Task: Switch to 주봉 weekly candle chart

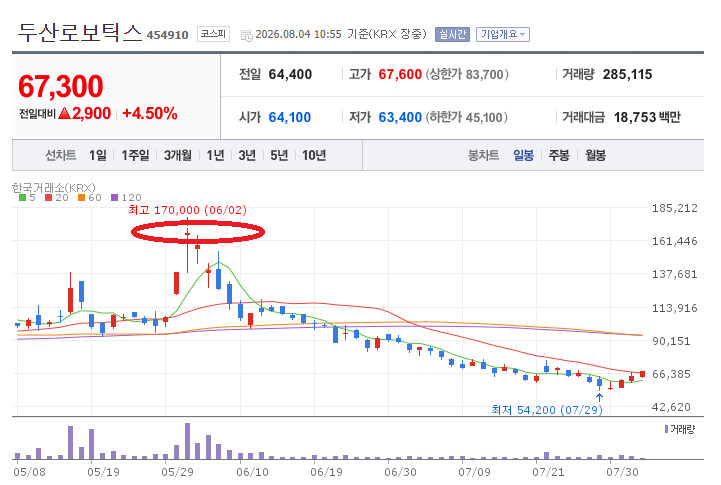Action: [x=559, y=155]
